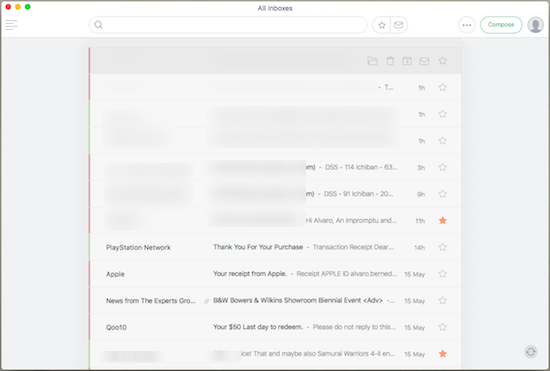
Task: Star the DSS - 91 Ichiban email
Action: (x=443, y=194)
